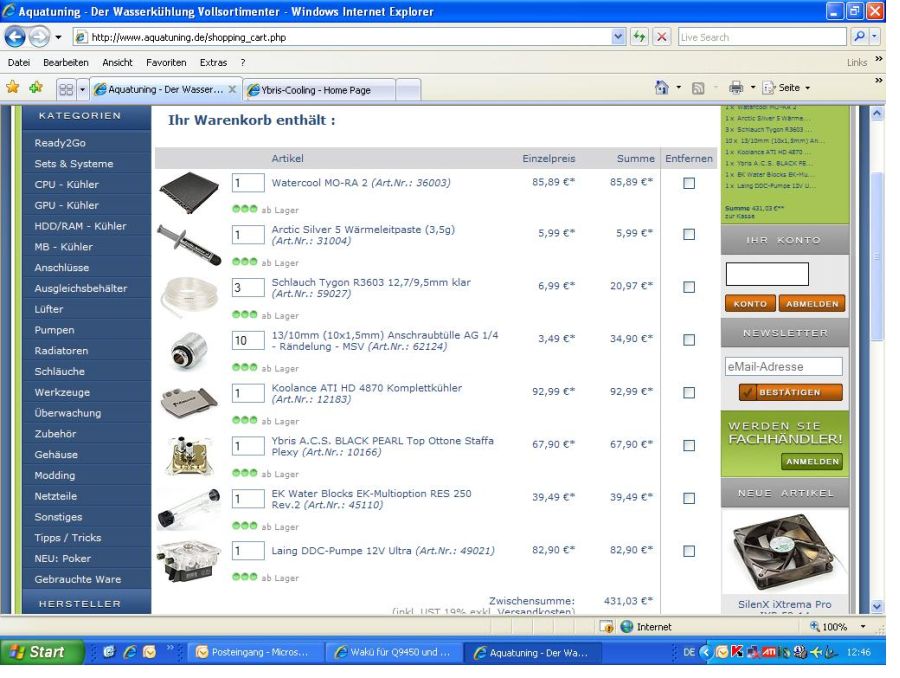Click the Live Search input box
900x678 pixels.
(762, 37)
